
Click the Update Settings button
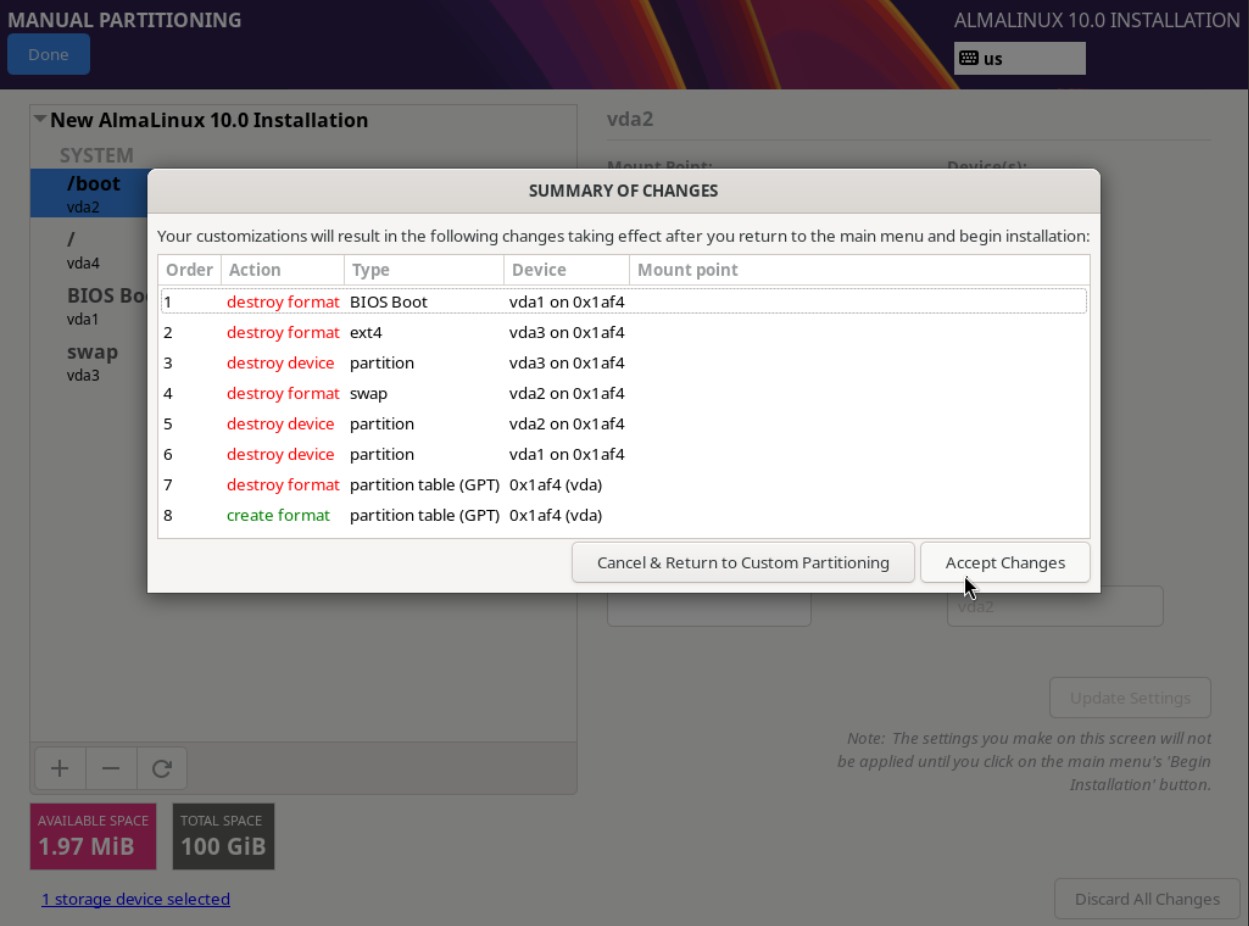coord(1130,698)
